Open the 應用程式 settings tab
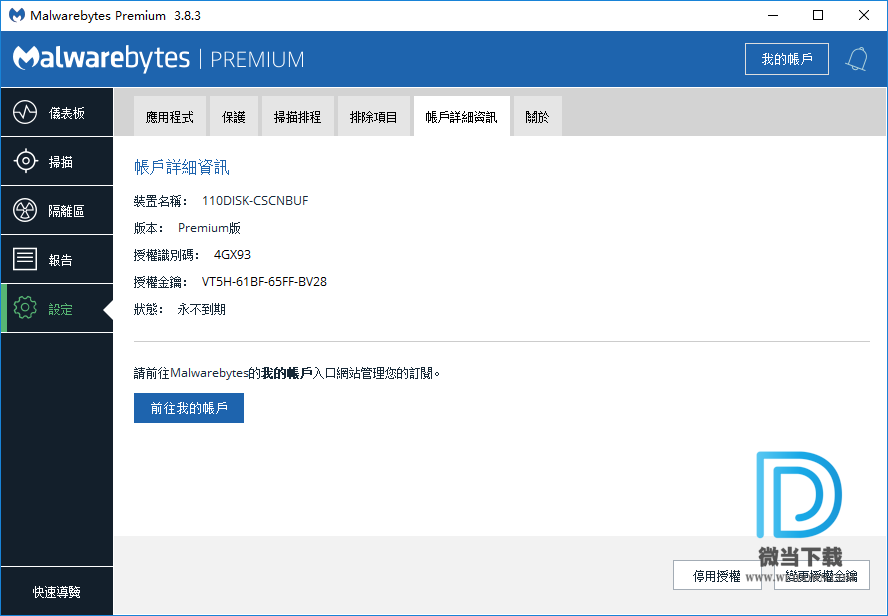The image size is (888, 616). tap(170, 117)
